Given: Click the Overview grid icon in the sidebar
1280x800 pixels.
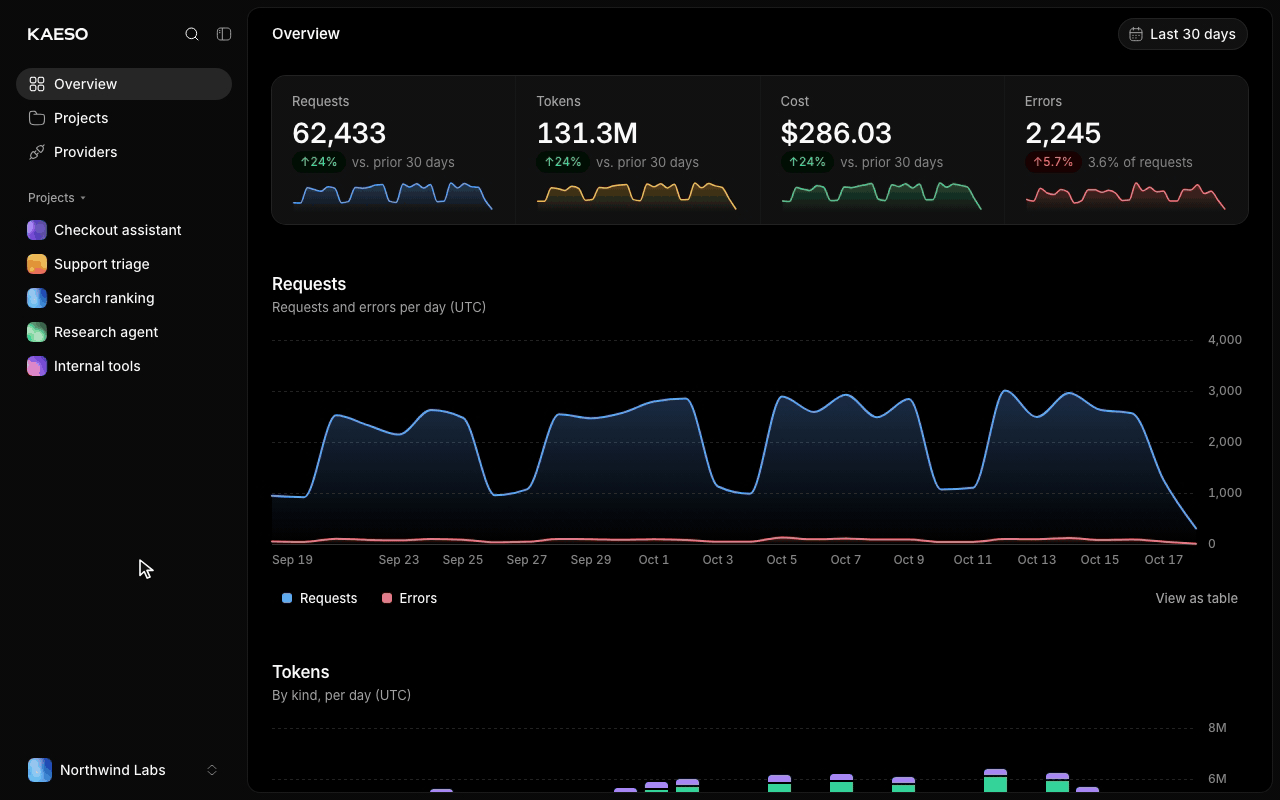Looking at the screenshot, I should click(x=37, y=84).
